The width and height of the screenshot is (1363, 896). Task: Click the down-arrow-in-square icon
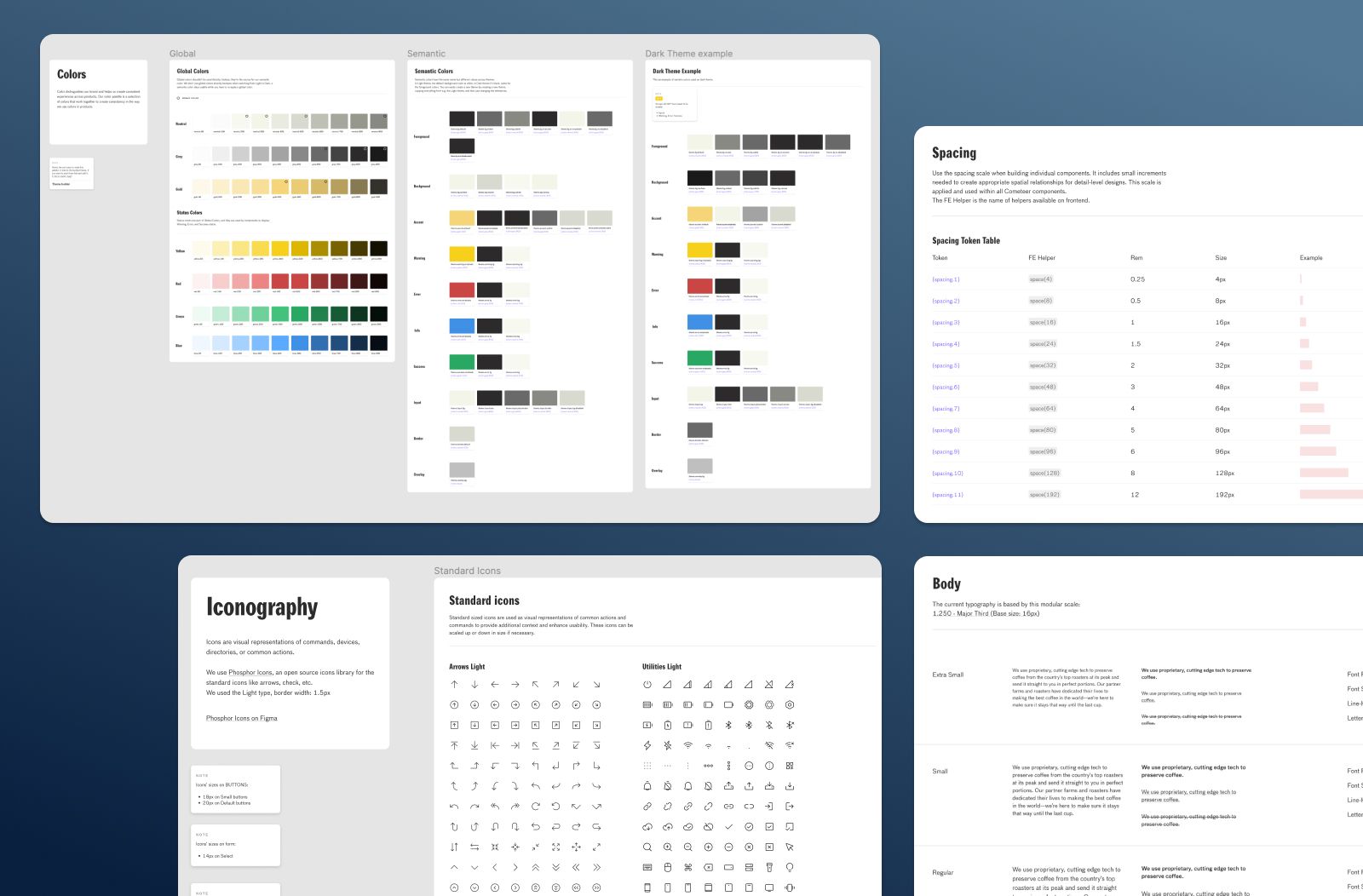[474, 725]
